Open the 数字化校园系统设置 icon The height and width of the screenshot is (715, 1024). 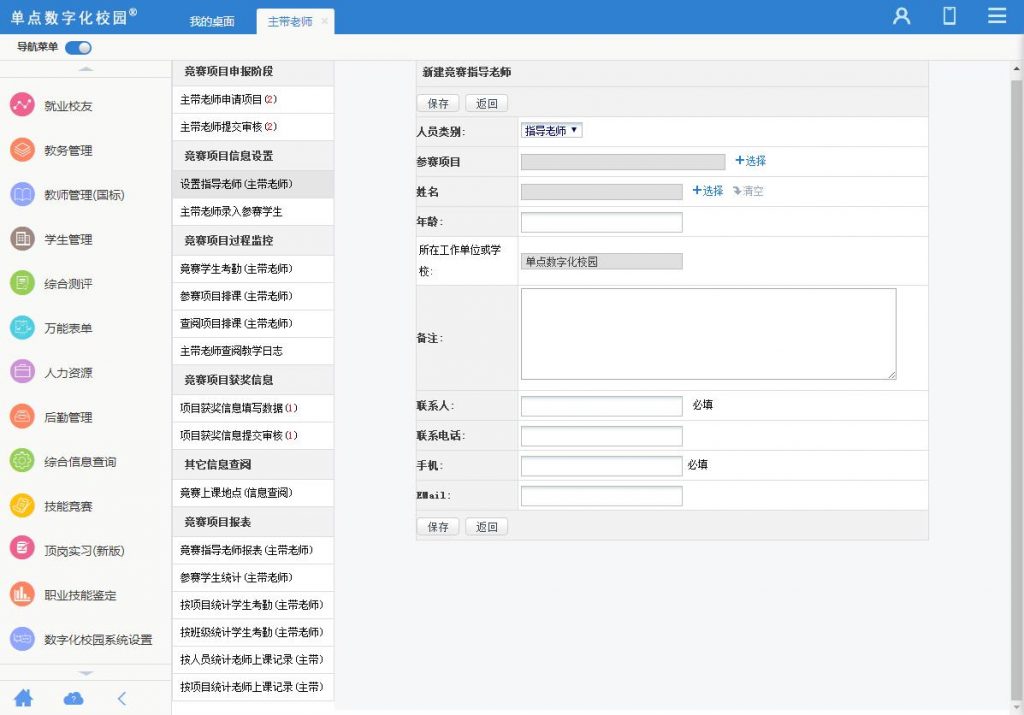pos(22,639)
